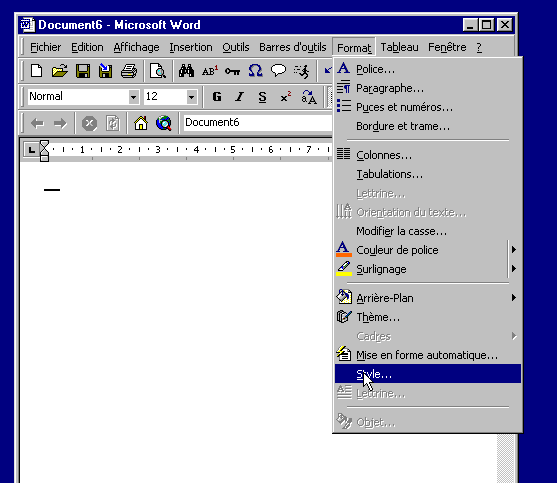Go to start page house icon
The image size is (557, 483).
(x=141, y=123)
